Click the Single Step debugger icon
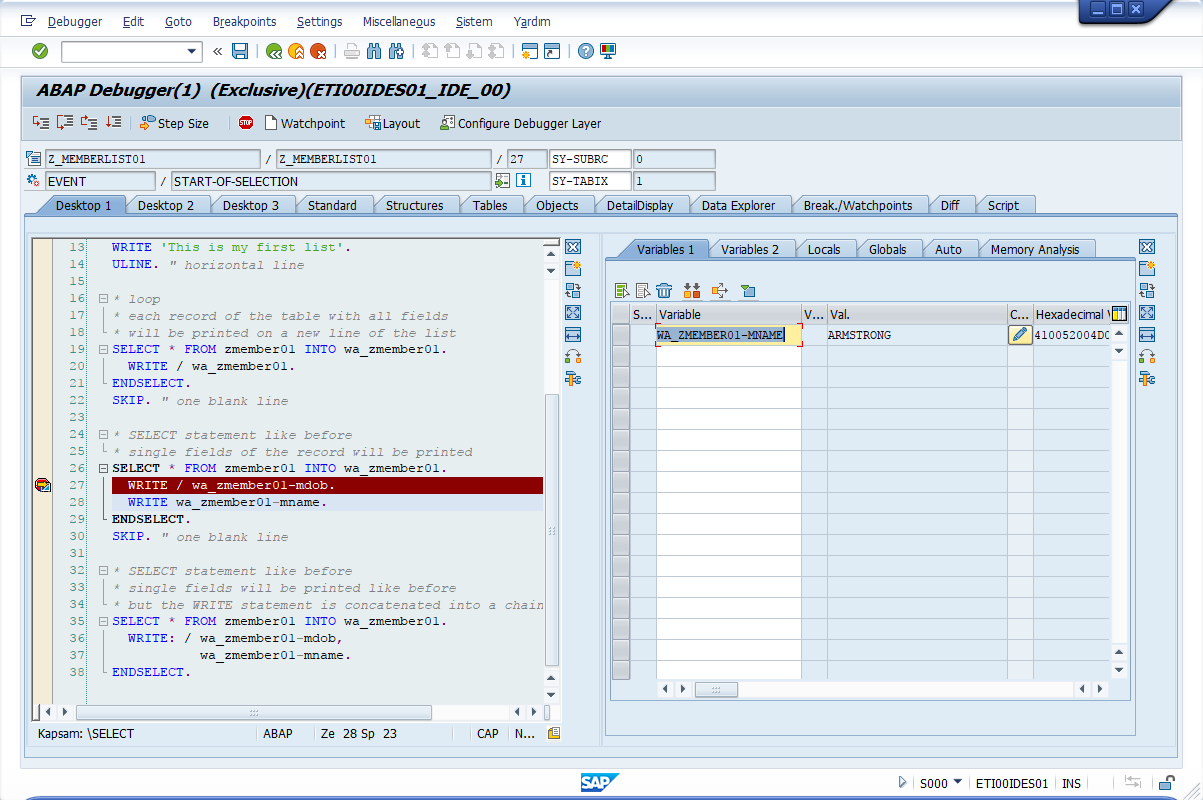This screenshot has height=800, width=1203. (41, 123)
